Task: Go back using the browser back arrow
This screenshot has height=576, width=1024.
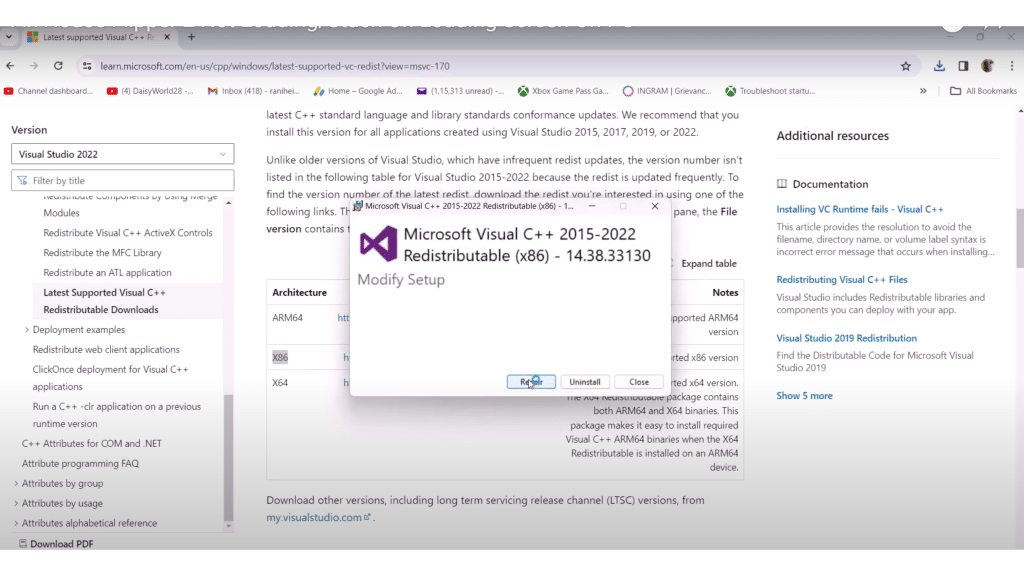Action: pyautogui.click(x=10, y=66)
